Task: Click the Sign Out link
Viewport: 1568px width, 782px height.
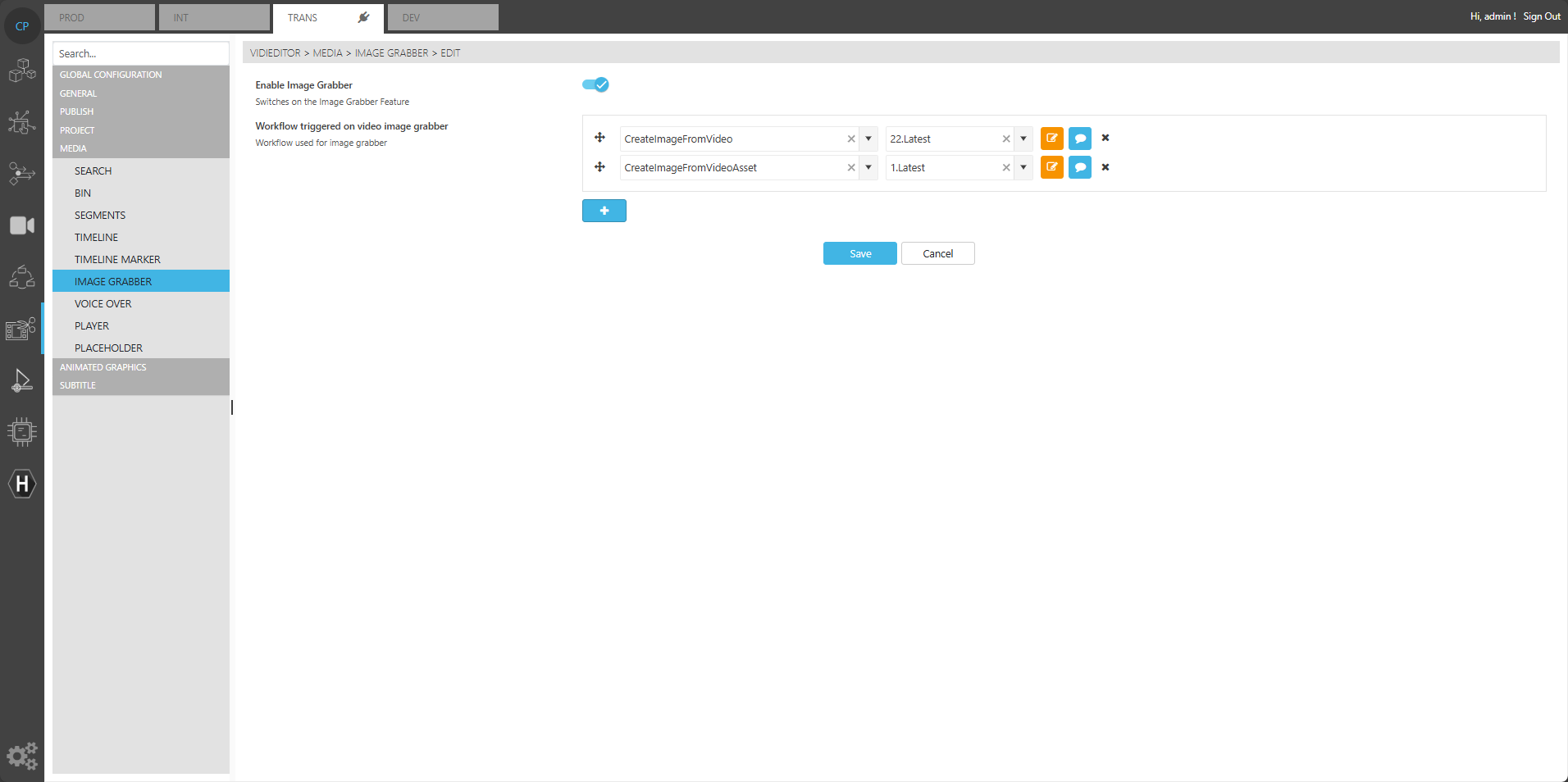Action: pos(1542,16)
